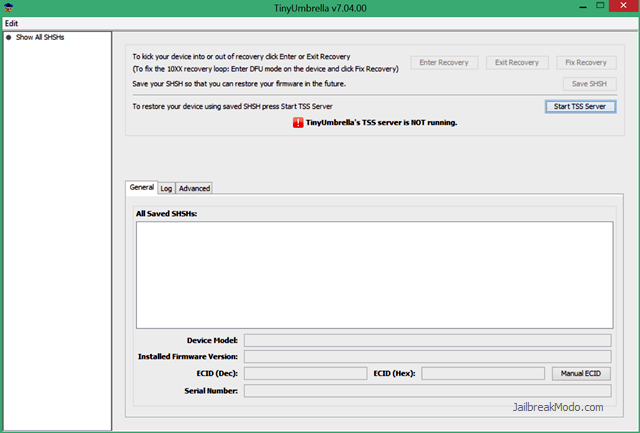
Task: Click the ECID (Dec) field
Action: tap(305, 373)
